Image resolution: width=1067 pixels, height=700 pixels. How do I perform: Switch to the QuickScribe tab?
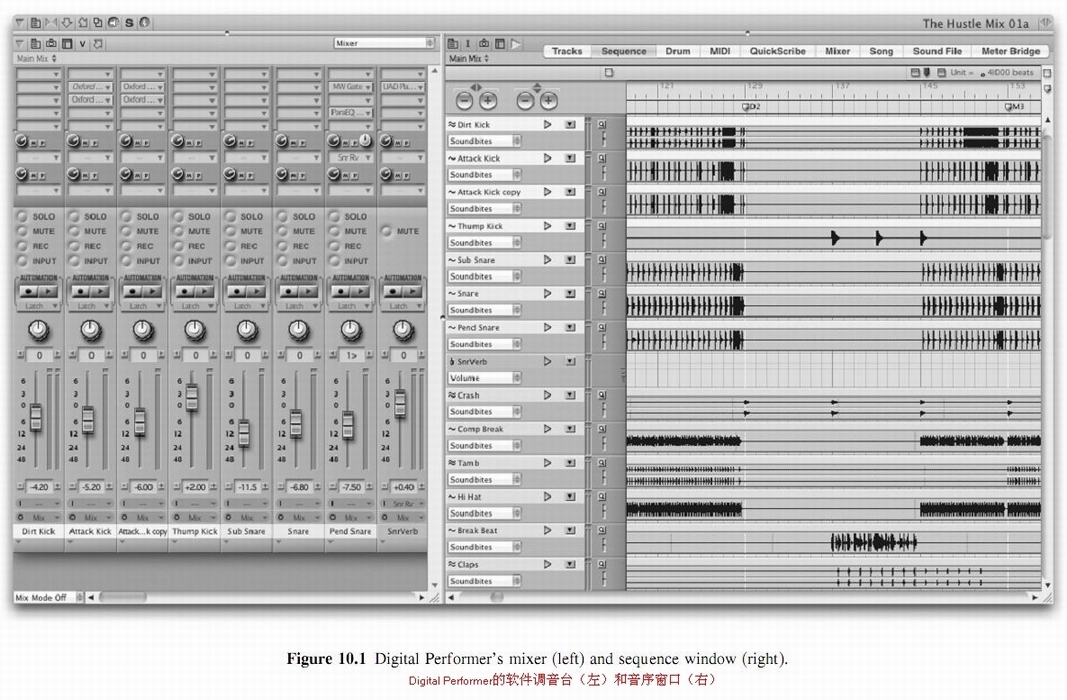pyautogui.click(x=778, y=51)
